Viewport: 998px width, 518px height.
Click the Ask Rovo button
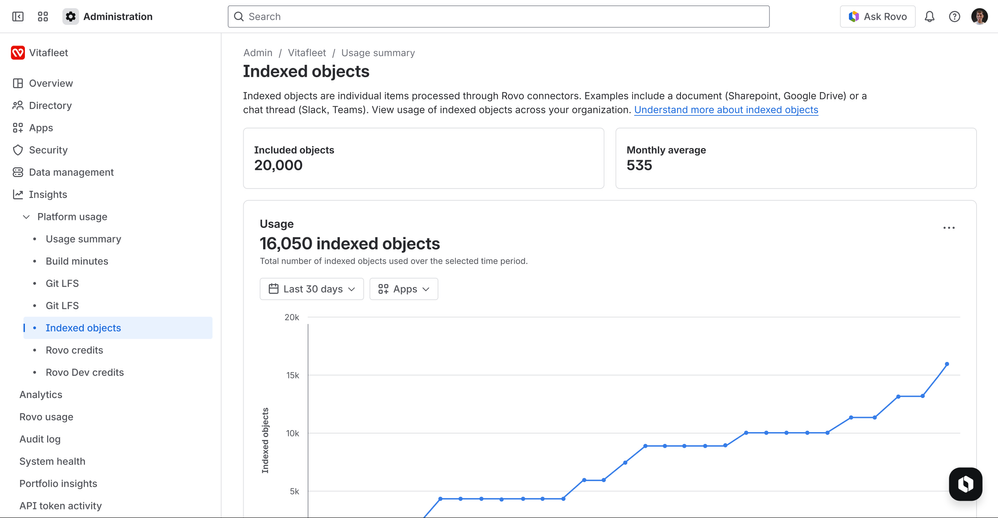(878, 17)
